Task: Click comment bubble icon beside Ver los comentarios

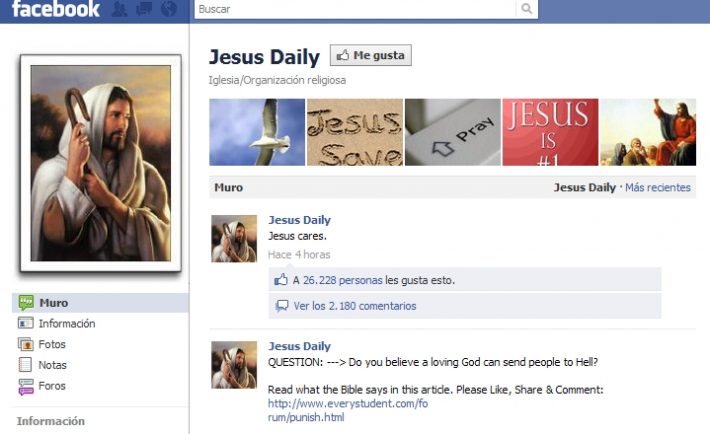Action: [x=282, y=306]
